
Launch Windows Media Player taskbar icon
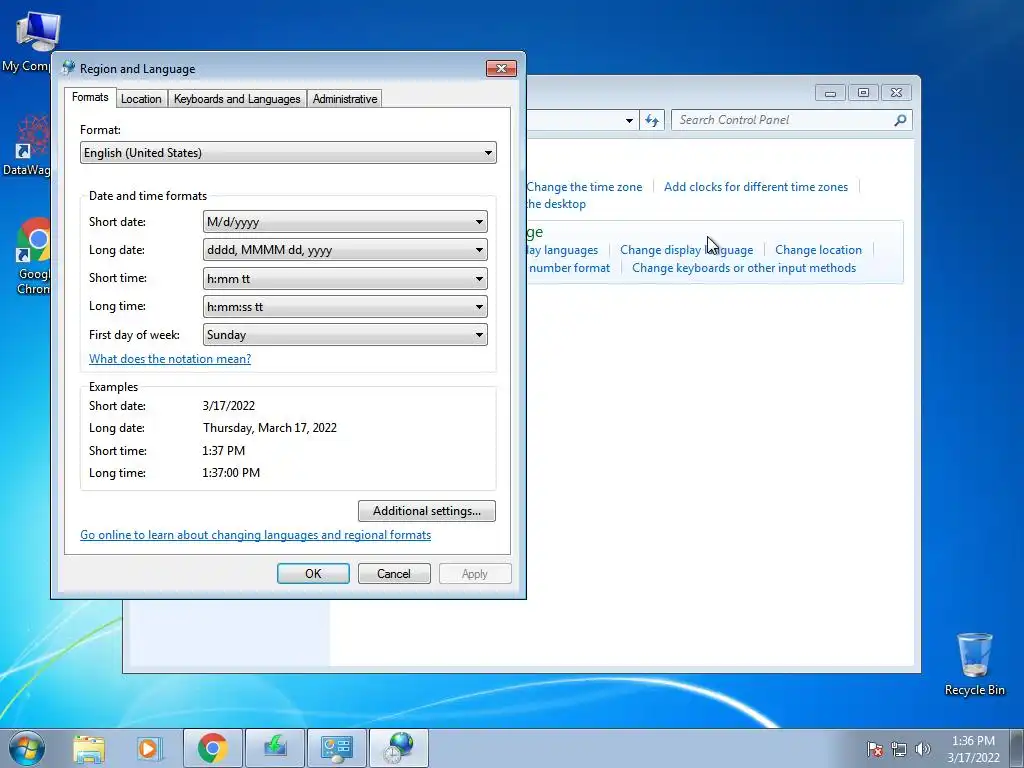click(150, 748)
